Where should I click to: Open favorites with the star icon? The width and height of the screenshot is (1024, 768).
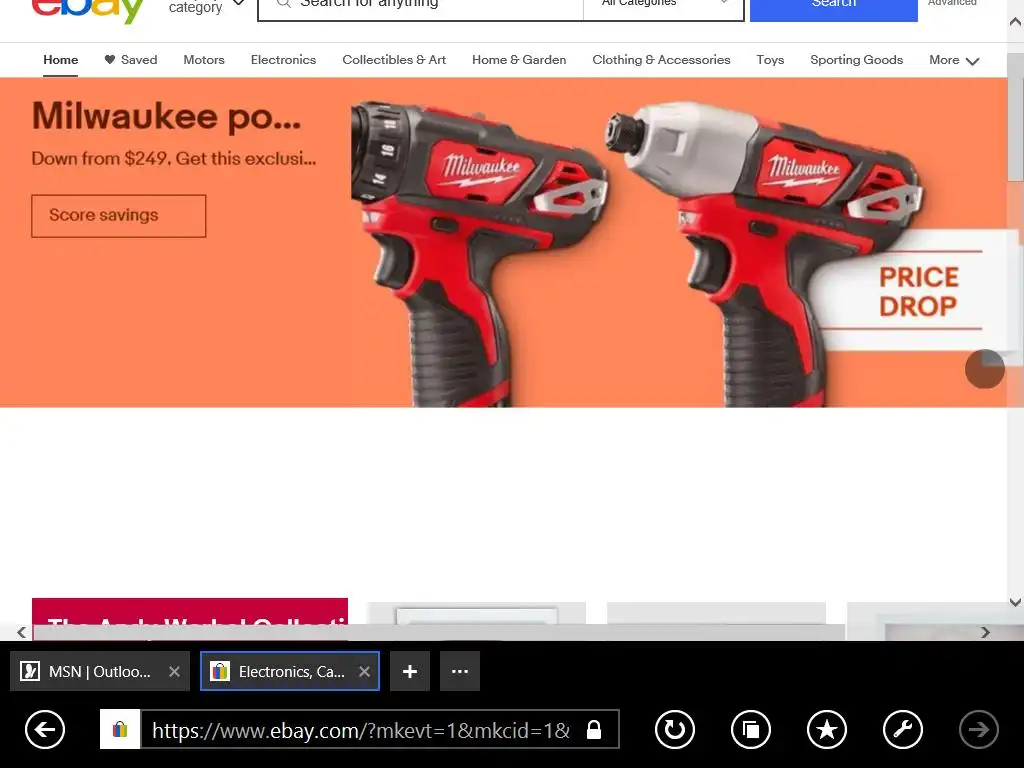click(827, 729)
